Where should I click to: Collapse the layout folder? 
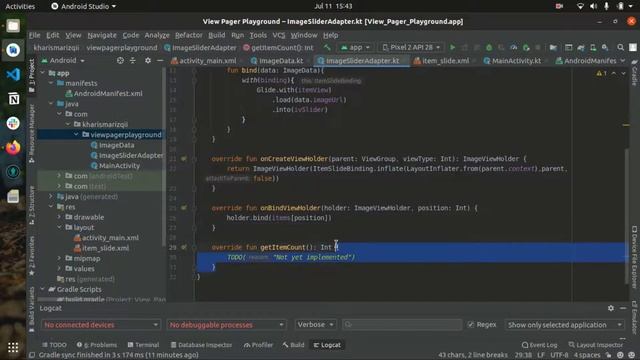(x=59, y=227)
